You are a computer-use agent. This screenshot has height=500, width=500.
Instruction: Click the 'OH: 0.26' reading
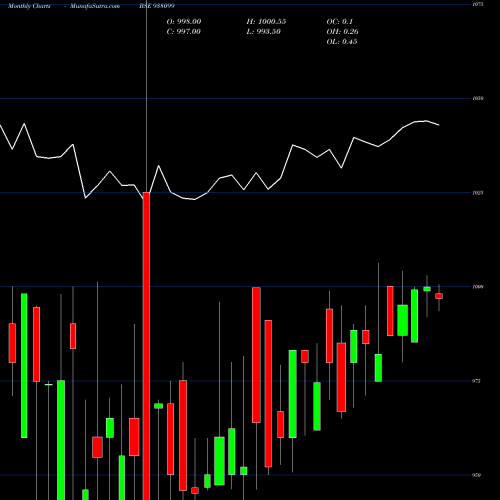click(x=342, y=32)
